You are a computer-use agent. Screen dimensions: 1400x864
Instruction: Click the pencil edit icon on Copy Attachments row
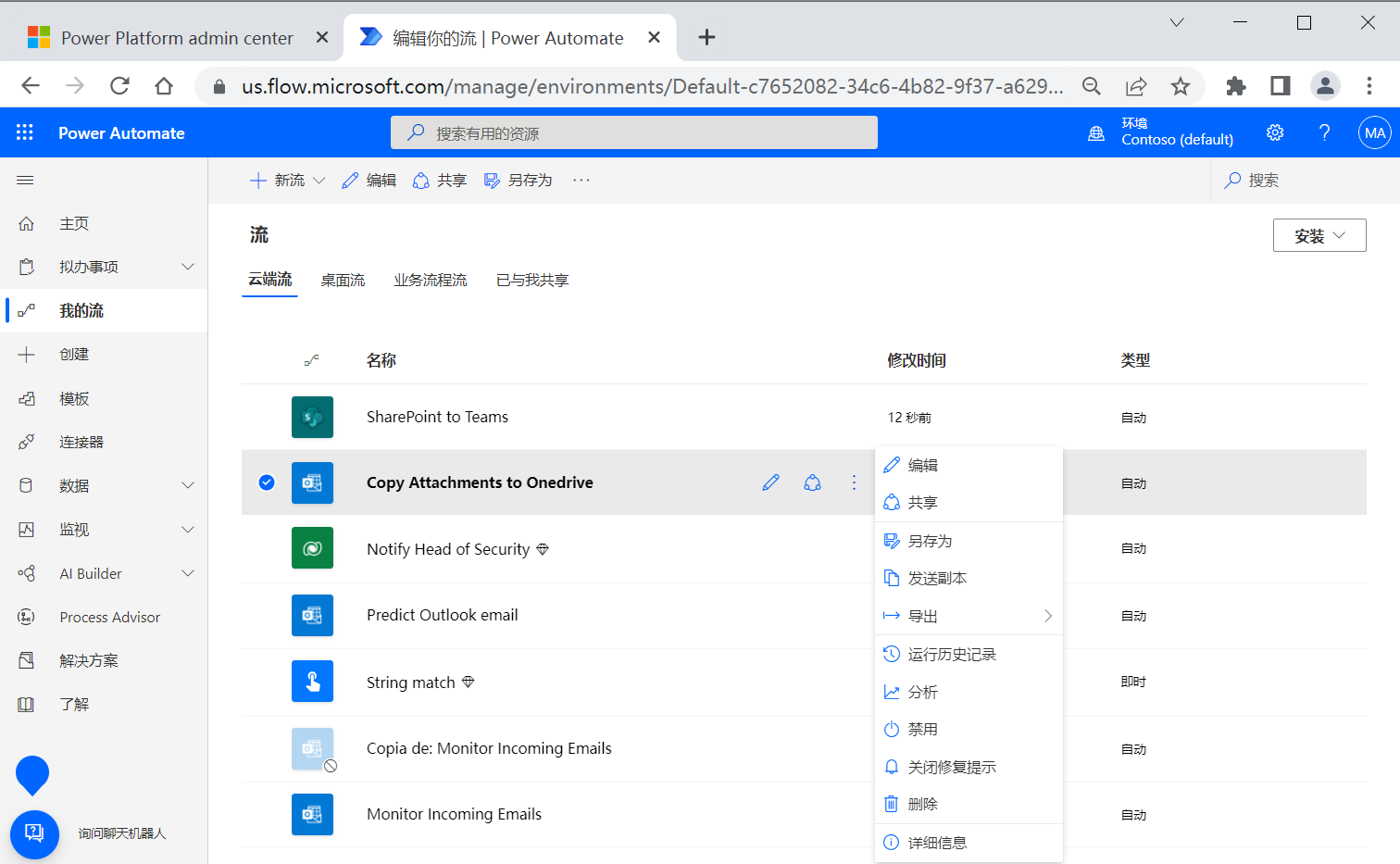click(770, 482)
